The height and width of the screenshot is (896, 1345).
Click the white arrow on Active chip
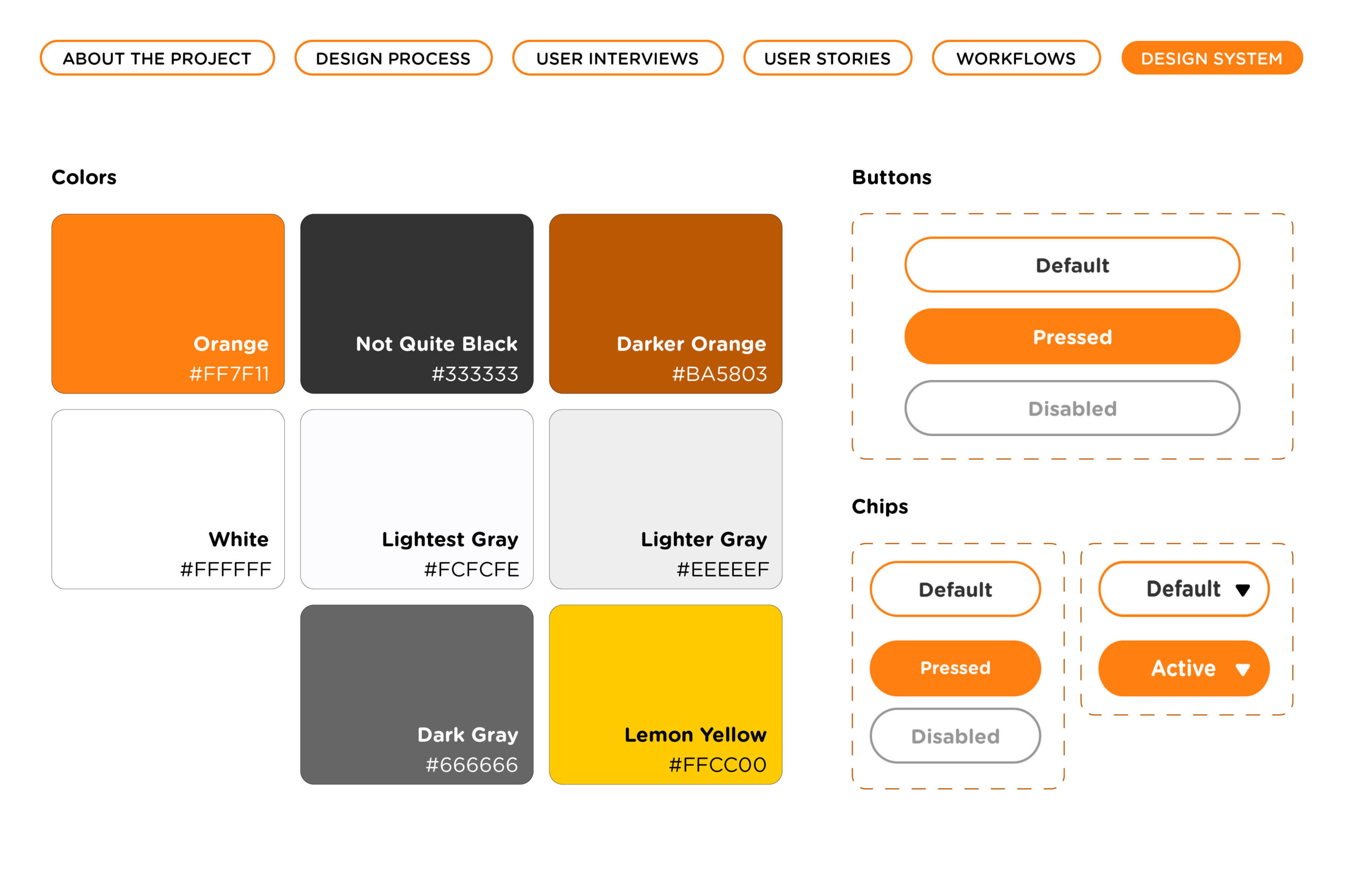tap(1243, 670)
